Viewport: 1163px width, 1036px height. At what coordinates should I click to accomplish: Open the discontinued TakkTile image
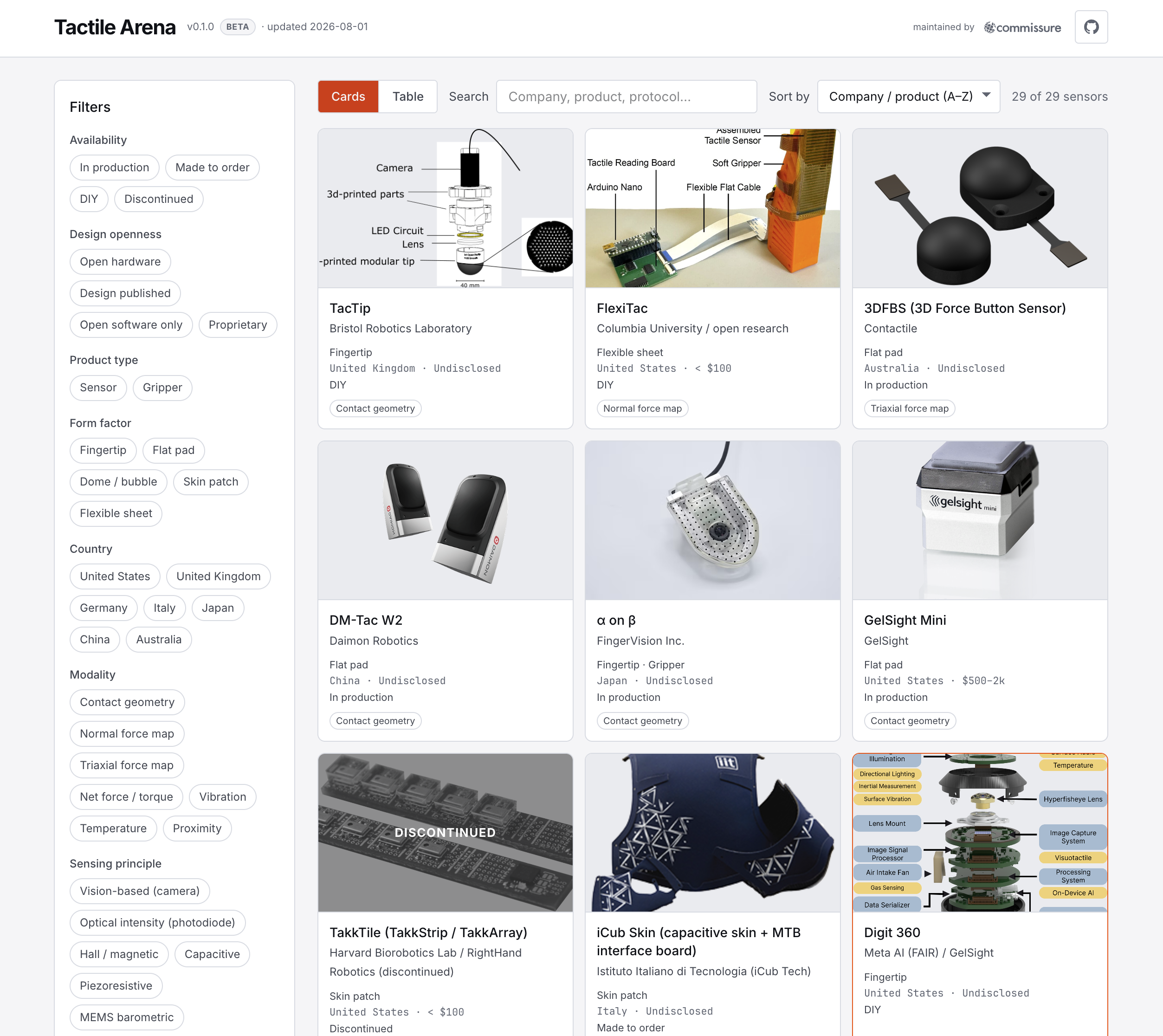(445, 833)
